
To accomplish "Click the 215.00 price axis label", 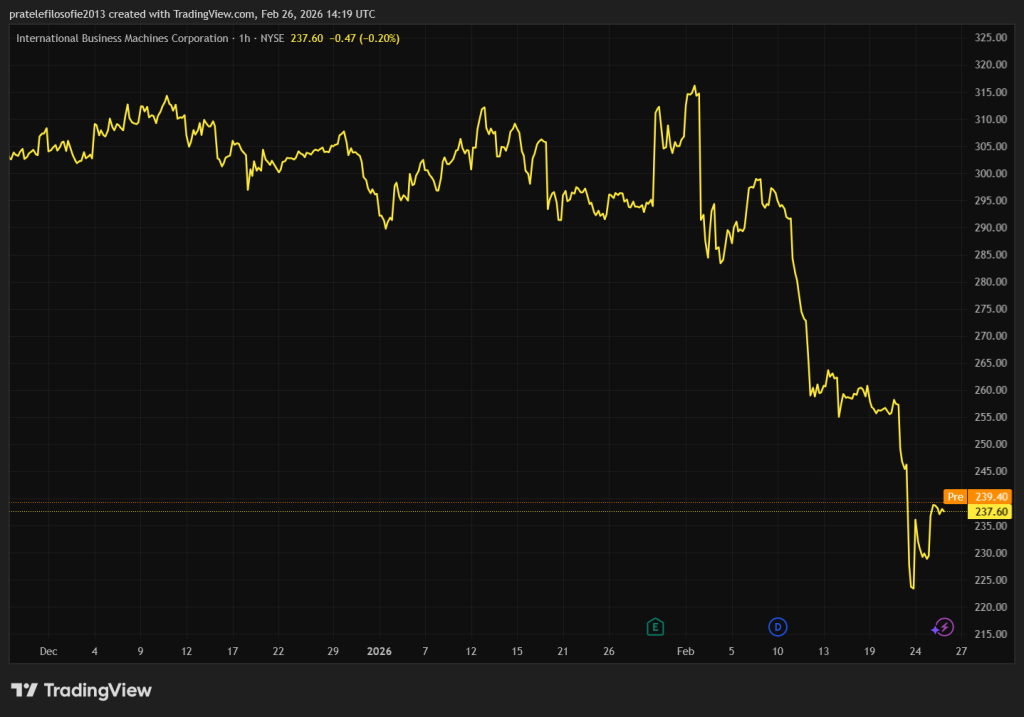I will tap(989, 634).
